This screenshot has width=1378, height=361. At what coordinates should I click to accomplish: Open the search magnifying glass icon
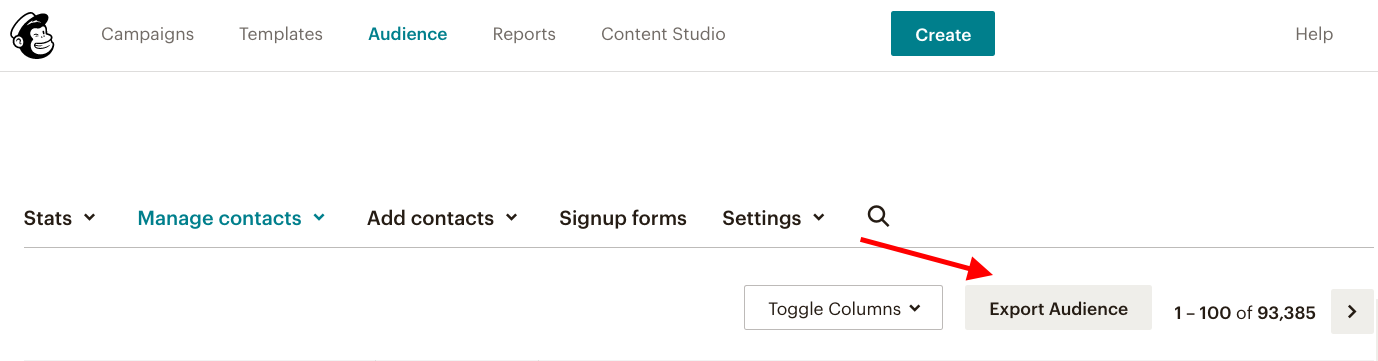878,216
